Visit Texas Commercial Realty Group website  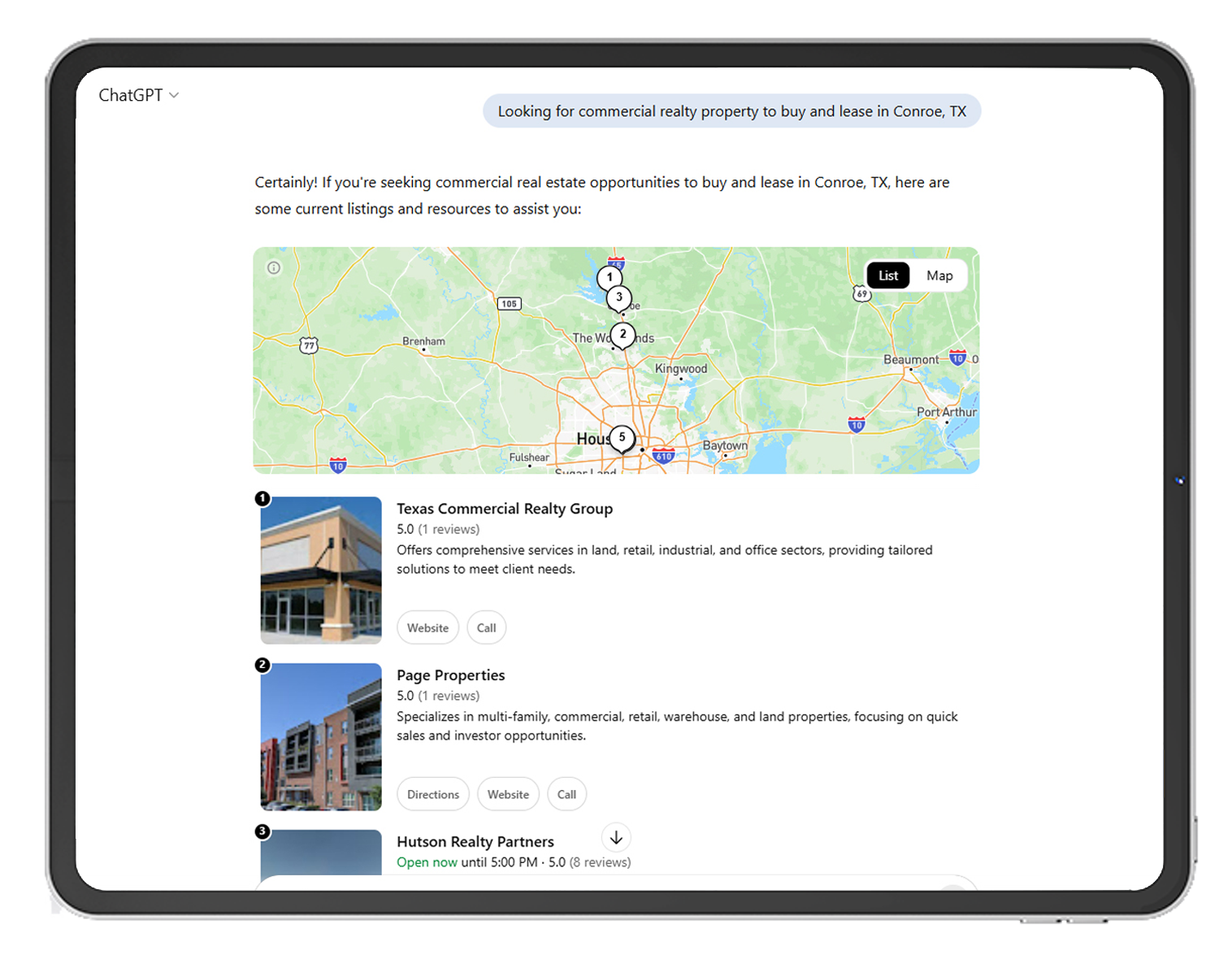[427, 627]
